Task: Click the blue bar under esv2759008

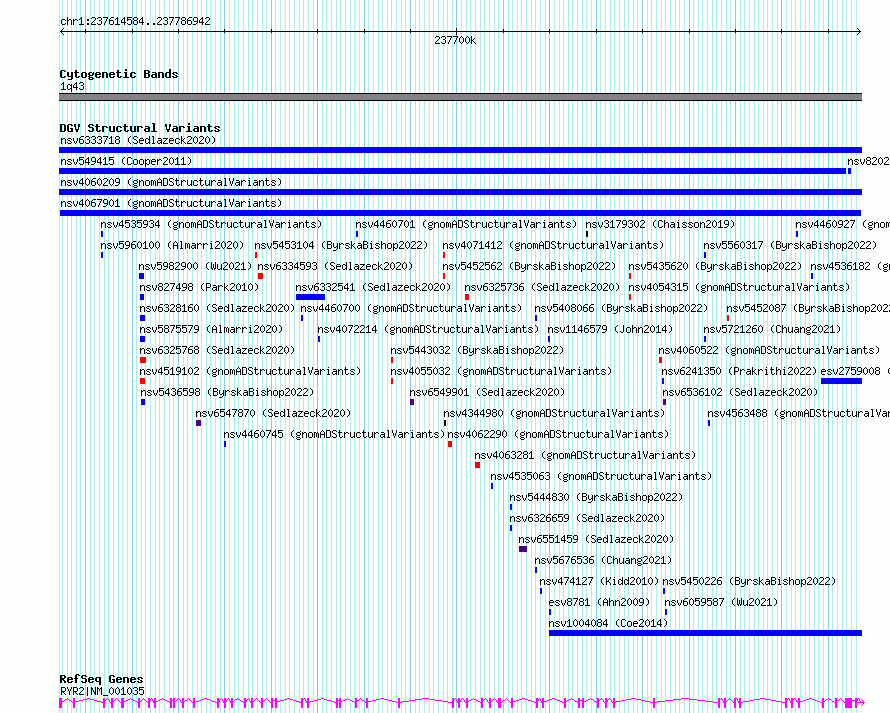Action: coord(841,381)
